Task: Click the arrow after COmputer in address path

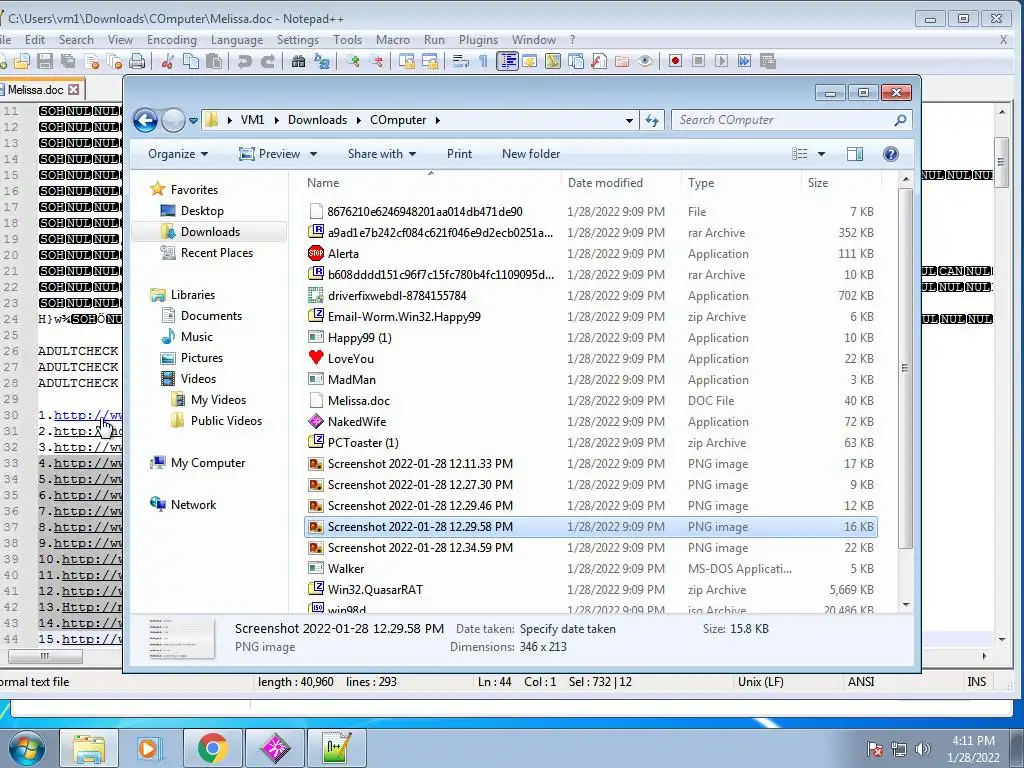Action: pyautogui.click(x=438, y=120)
